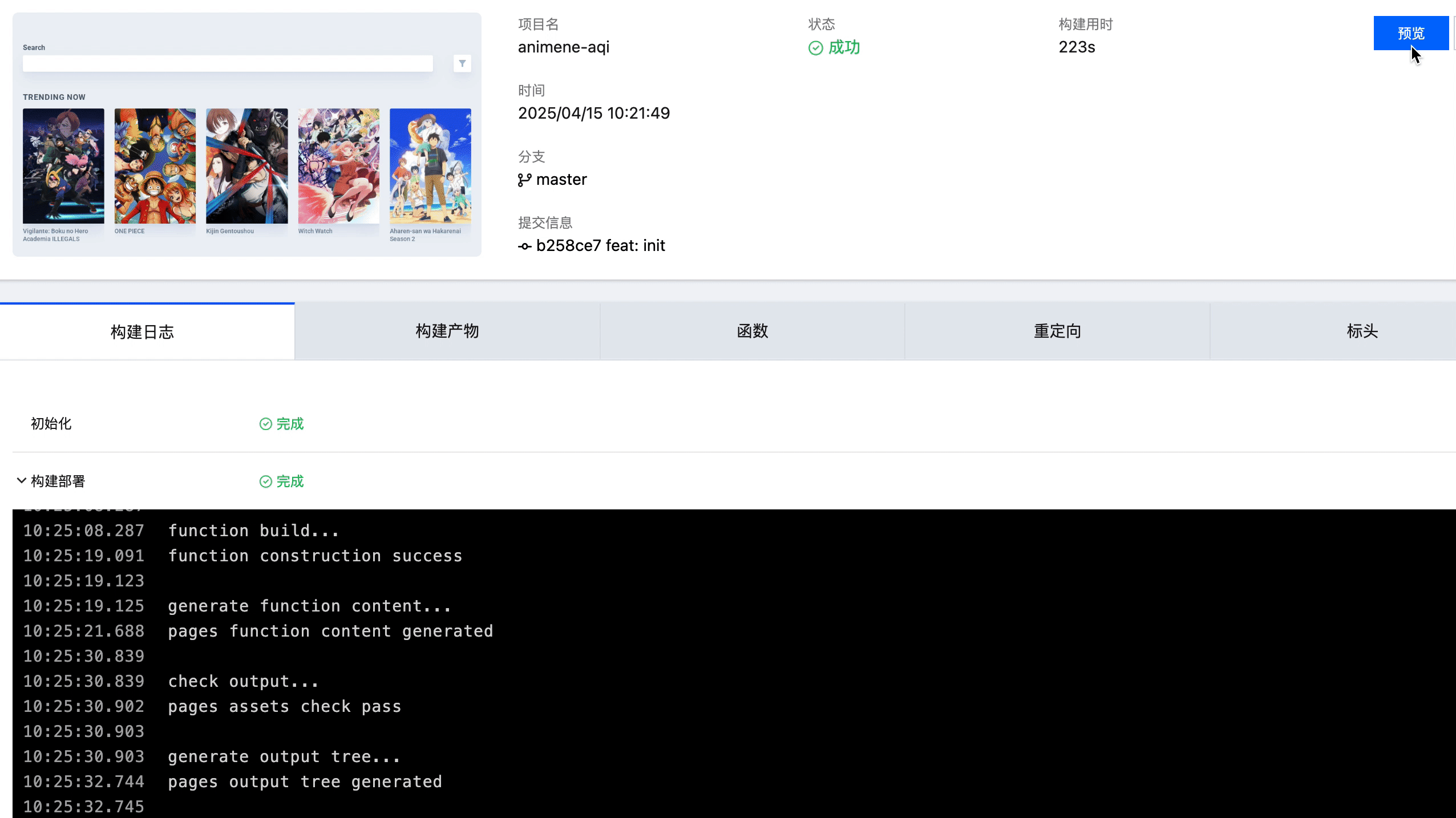Open the Kijin Gentoushou poster thumbnail

click(247, 166)
